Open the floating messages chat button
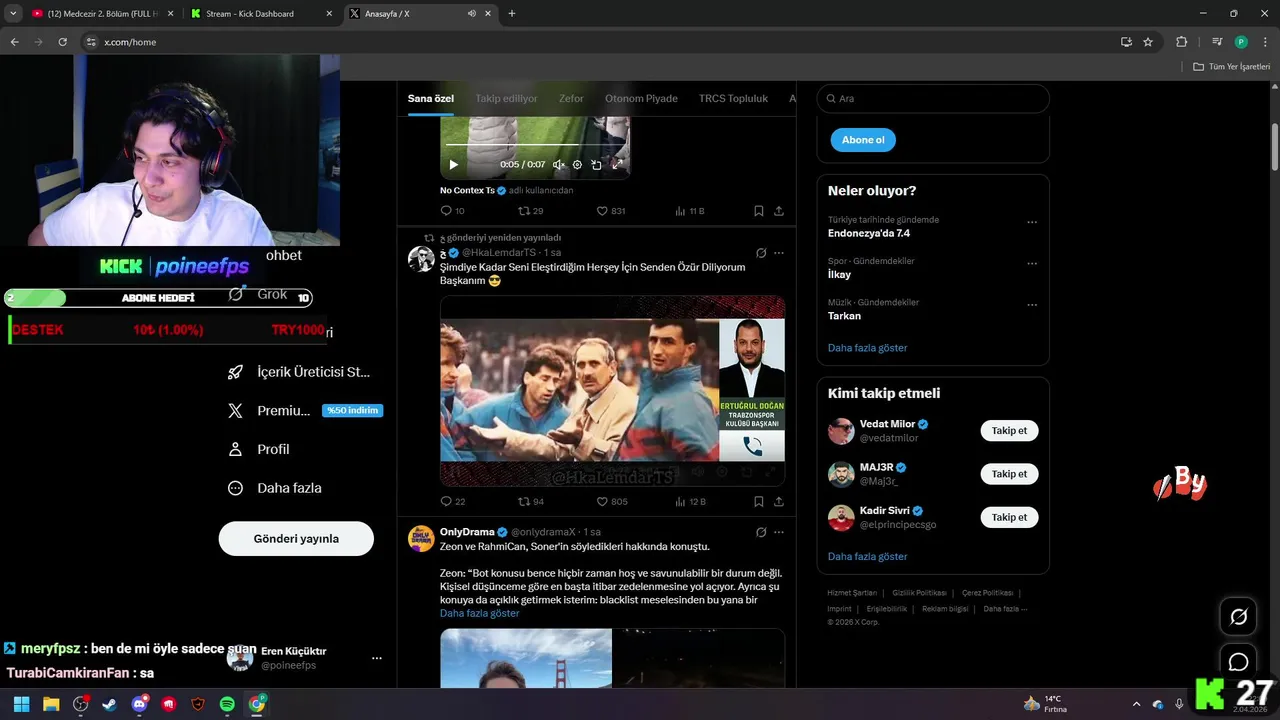 tap(1238, 662)
